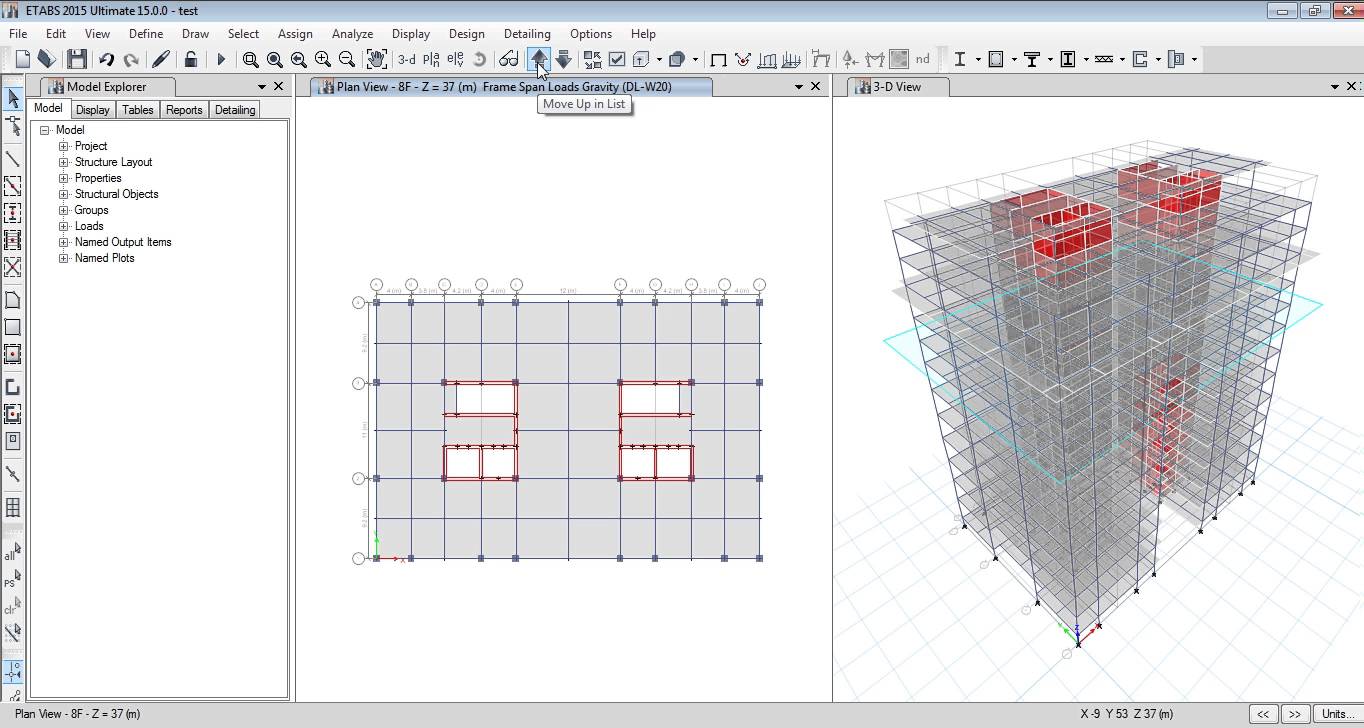
Task: Click the 'clr' clear selection button
Action: [x=13, y=606]
